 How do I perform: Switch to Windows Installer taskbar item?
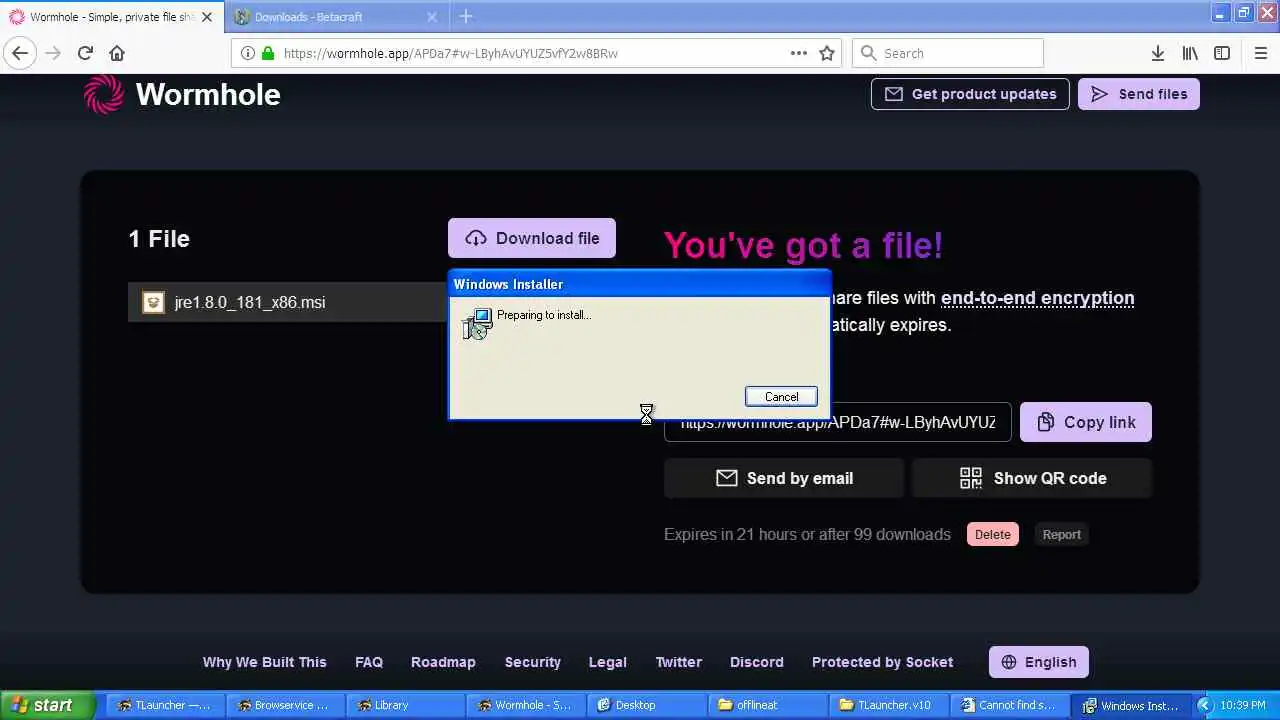click(x=1129, y=705)
